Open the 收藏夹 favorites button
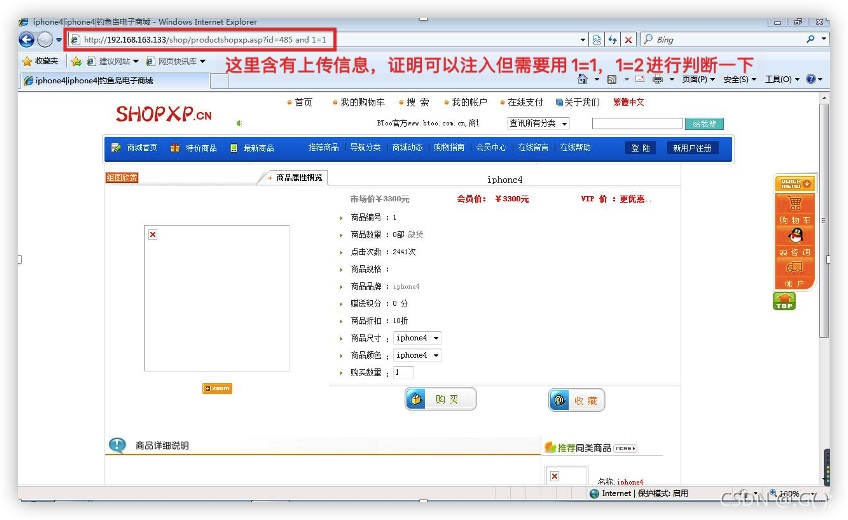The image size is (848, 520). pos(41,61)
